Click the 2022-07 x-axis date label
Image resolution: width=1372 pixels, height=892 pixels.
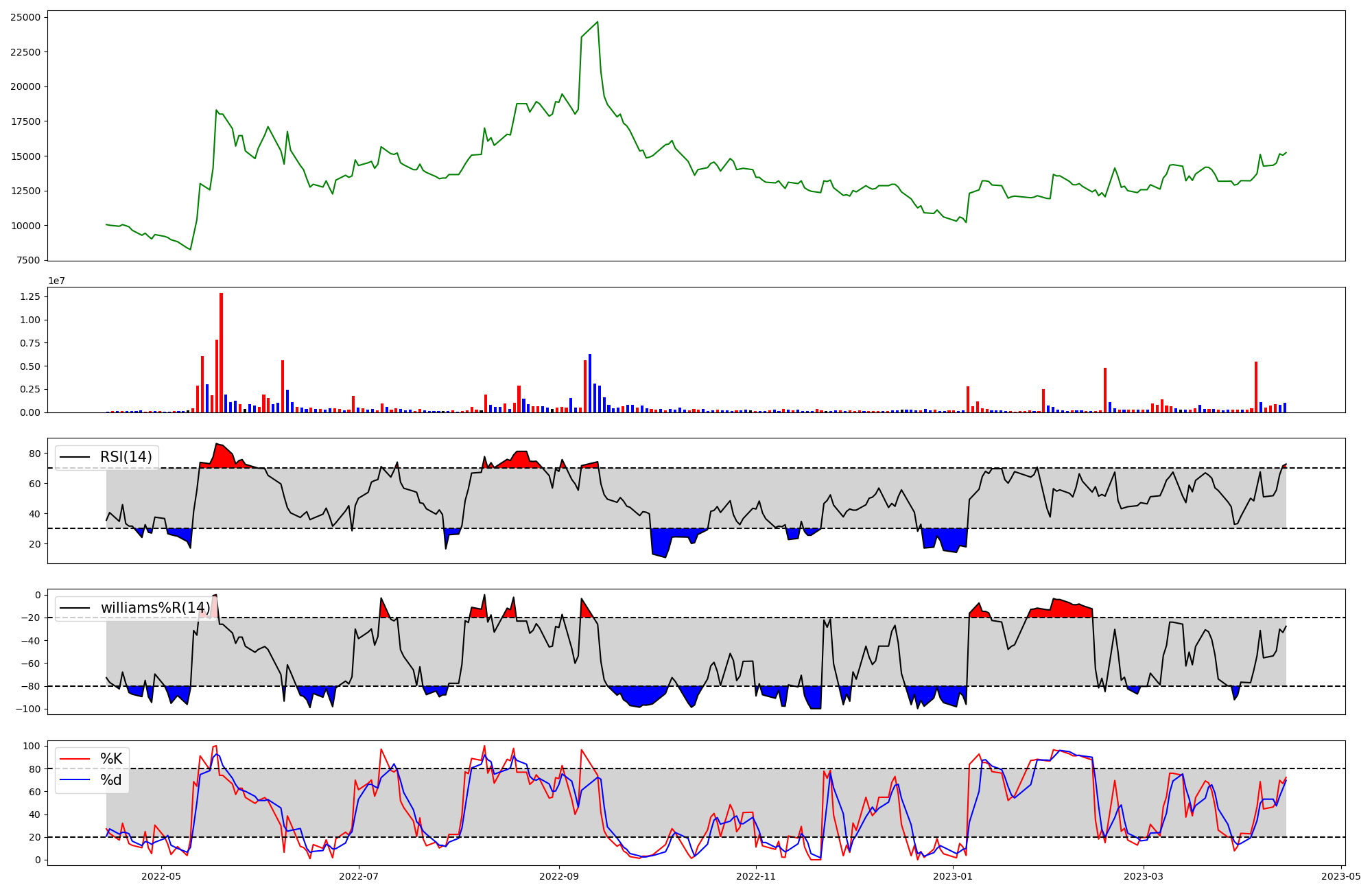[x=359, y=876]
